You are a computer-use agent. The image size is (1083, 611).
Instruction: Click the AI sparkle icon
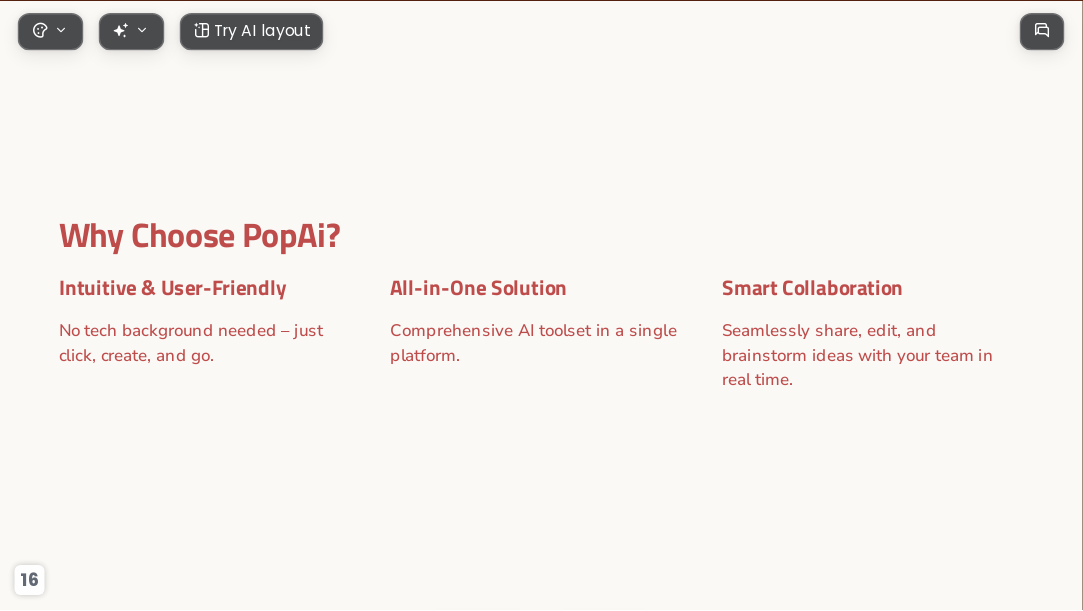121,30
